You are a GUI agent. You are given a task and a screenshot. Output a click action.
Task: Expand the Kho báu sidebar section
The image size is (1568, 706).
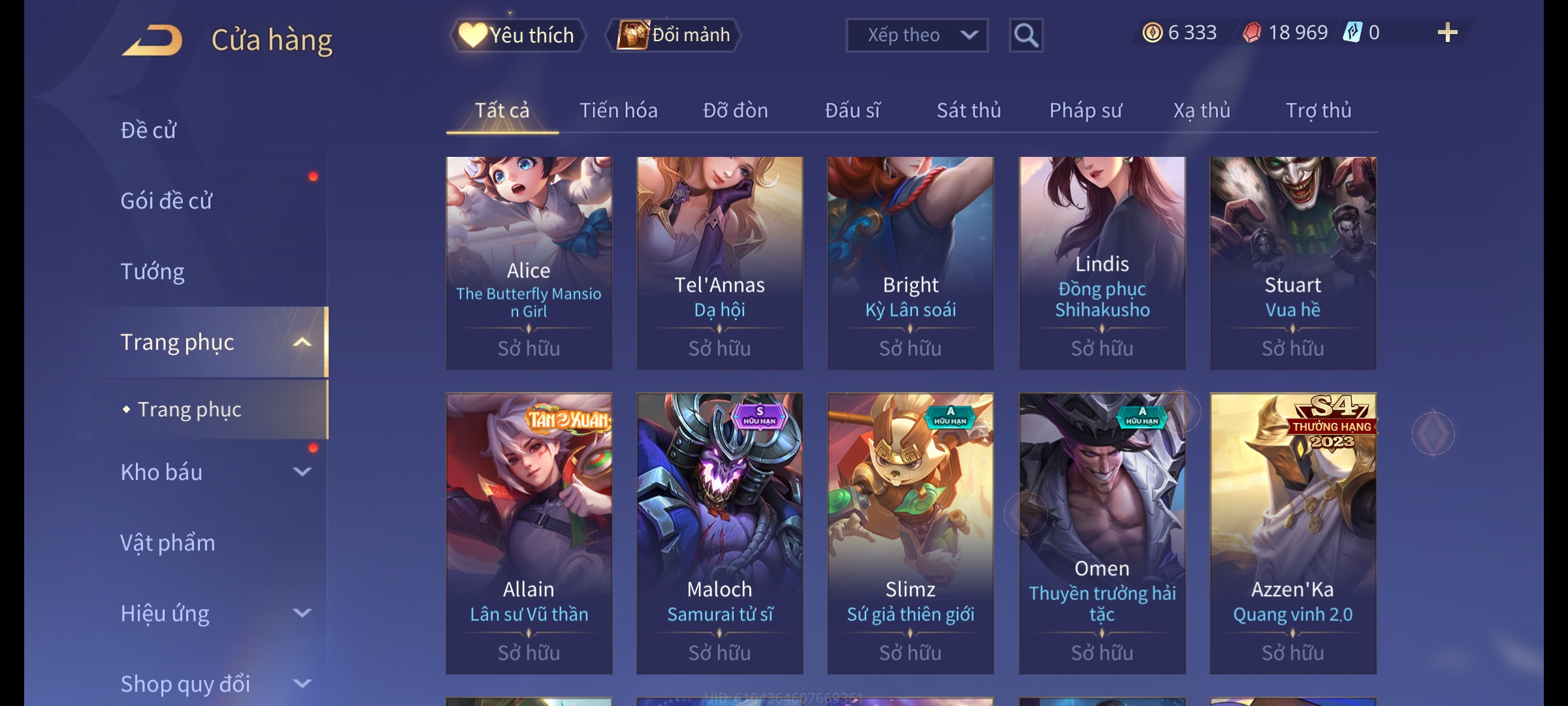point(302,472)
